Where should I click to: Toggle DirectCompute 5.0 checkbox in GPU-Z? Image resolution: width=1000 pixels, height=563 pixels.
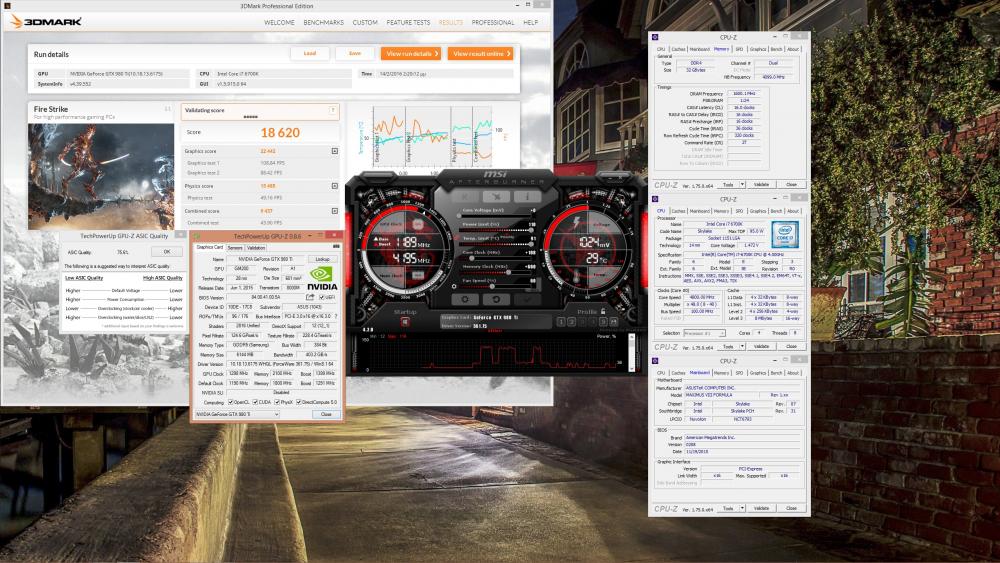(x=298, y=402)
